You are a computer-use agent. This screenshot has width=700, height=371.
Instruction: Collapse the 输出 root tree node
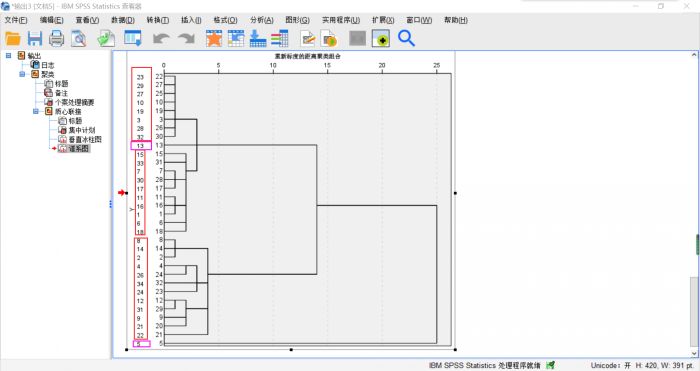point(8,55)
